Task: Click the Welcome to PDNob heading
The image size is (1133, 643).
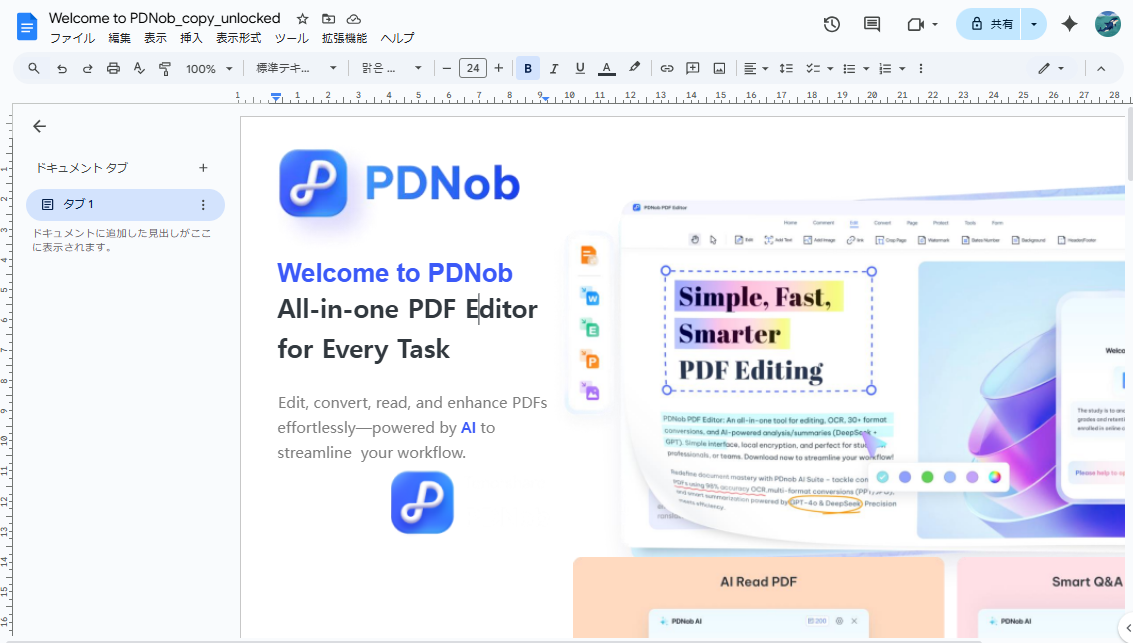Action: click(x=395, y=273)
